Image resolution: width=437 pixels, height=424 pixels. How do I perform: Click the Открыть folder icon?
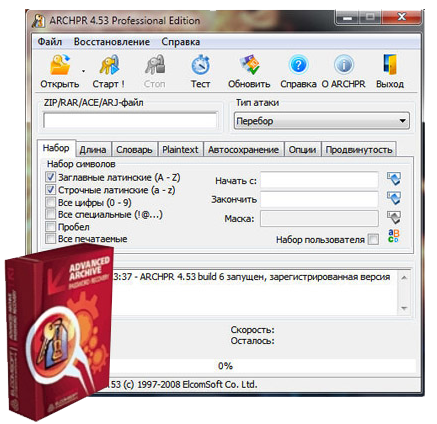click(60, 65)
